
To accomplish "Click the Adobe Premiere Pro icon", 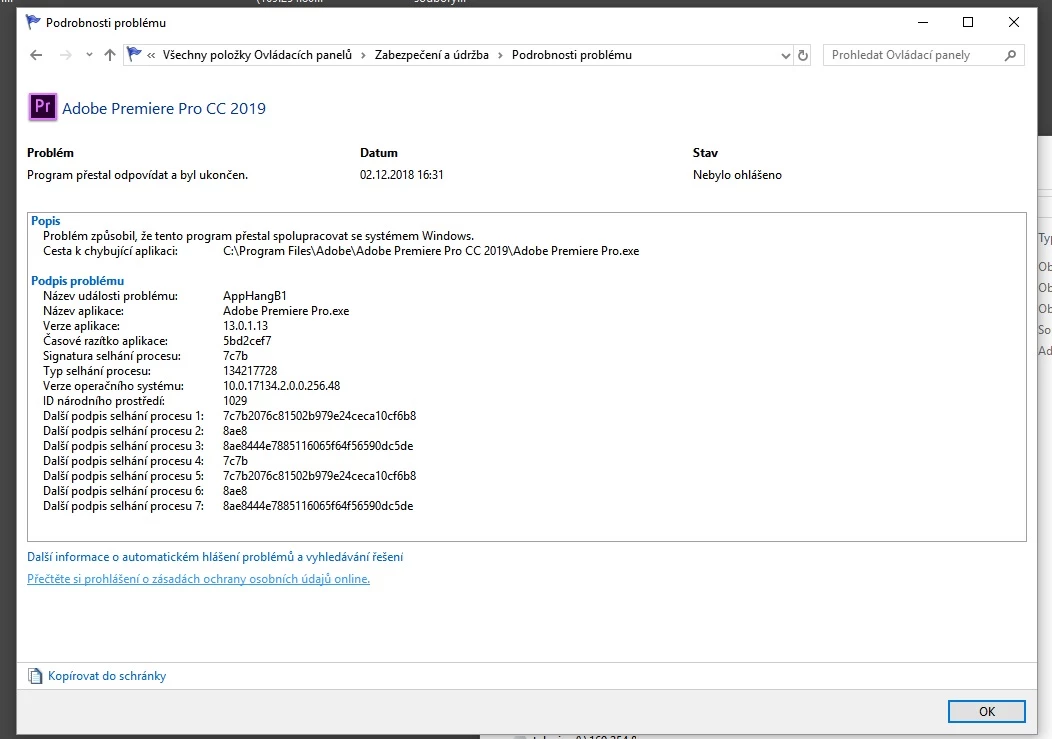I will click(x=42, y=107).
